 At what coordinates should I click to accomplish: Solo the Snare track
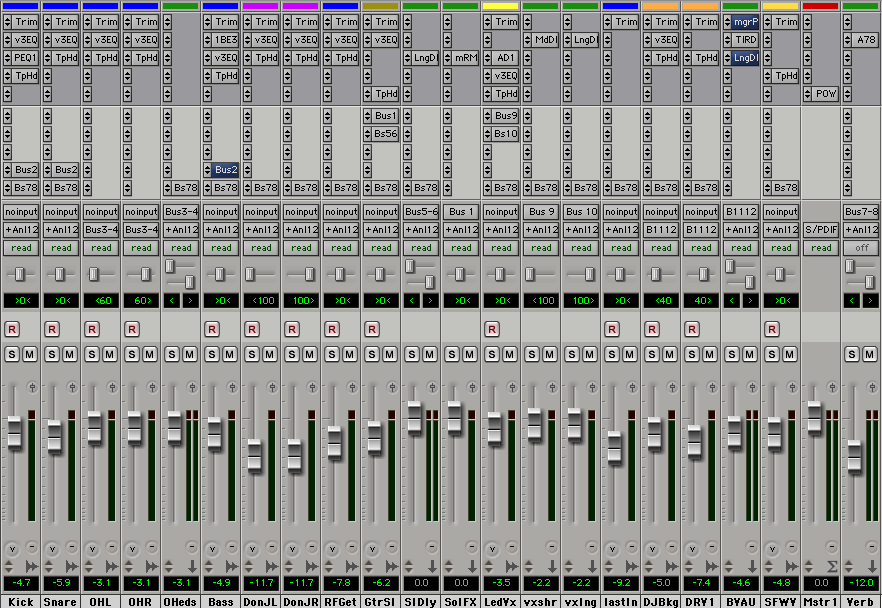52,354
